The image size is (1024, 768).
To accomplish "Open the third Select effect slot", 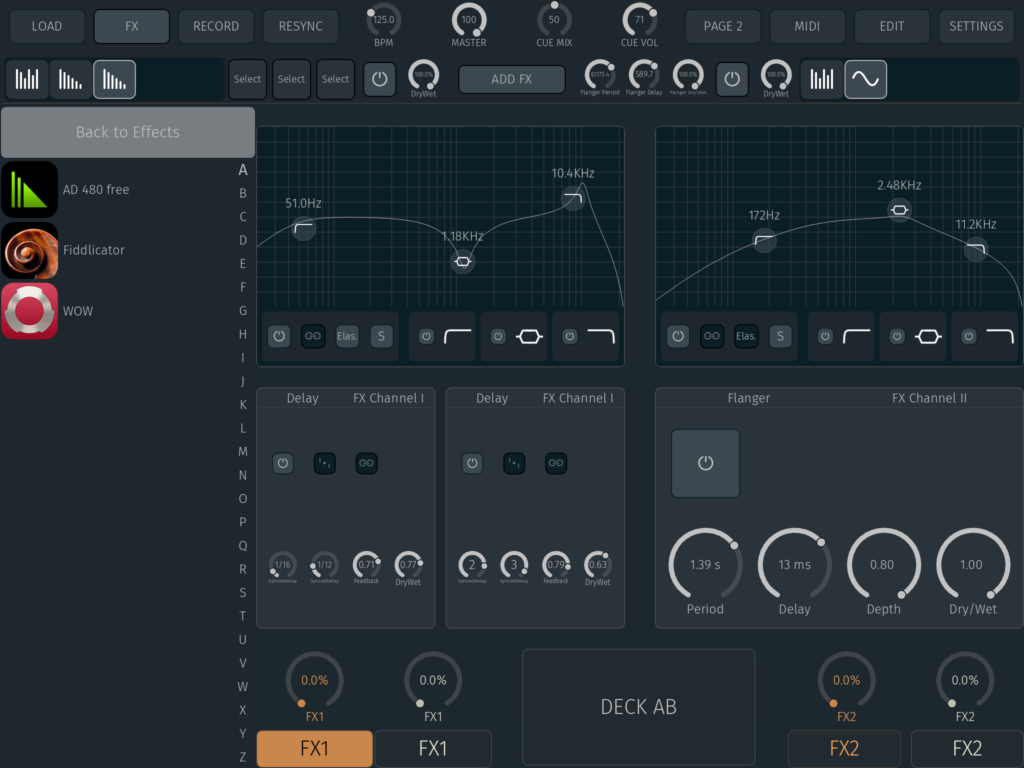I will [335, 79].
